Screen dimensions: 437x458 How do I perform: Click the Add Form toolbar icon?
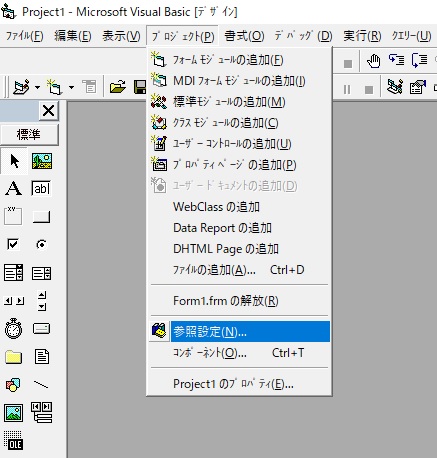point(54,87)
